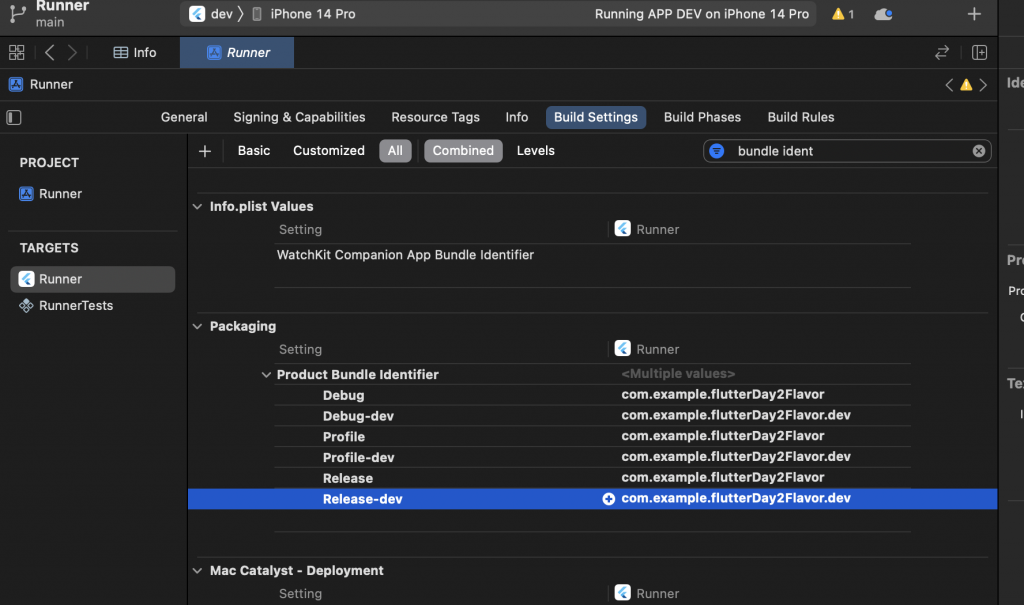Collapse the Info.plist Values section
Viewport: 1024px width, 605px height.
(197, 207)
